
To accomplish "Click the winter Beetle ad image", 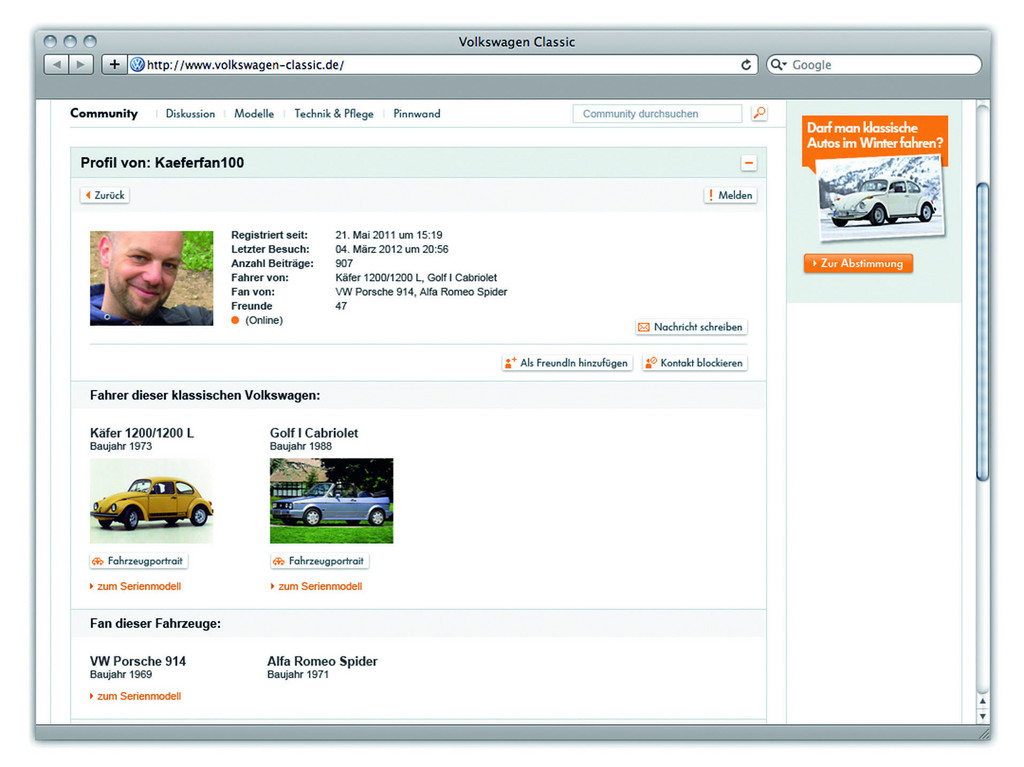I will (x=882, y=199).
